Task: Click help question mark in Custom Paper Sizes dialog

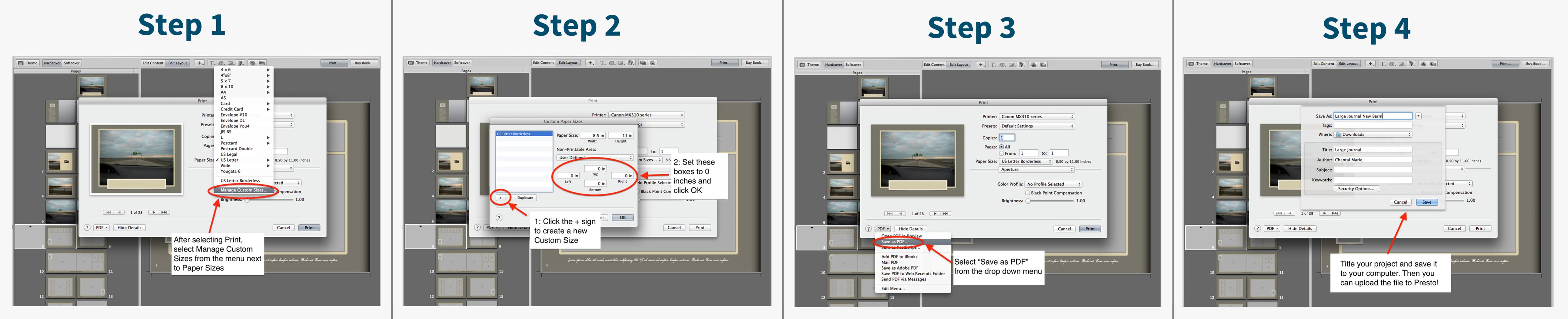Action: click(499, 217)
